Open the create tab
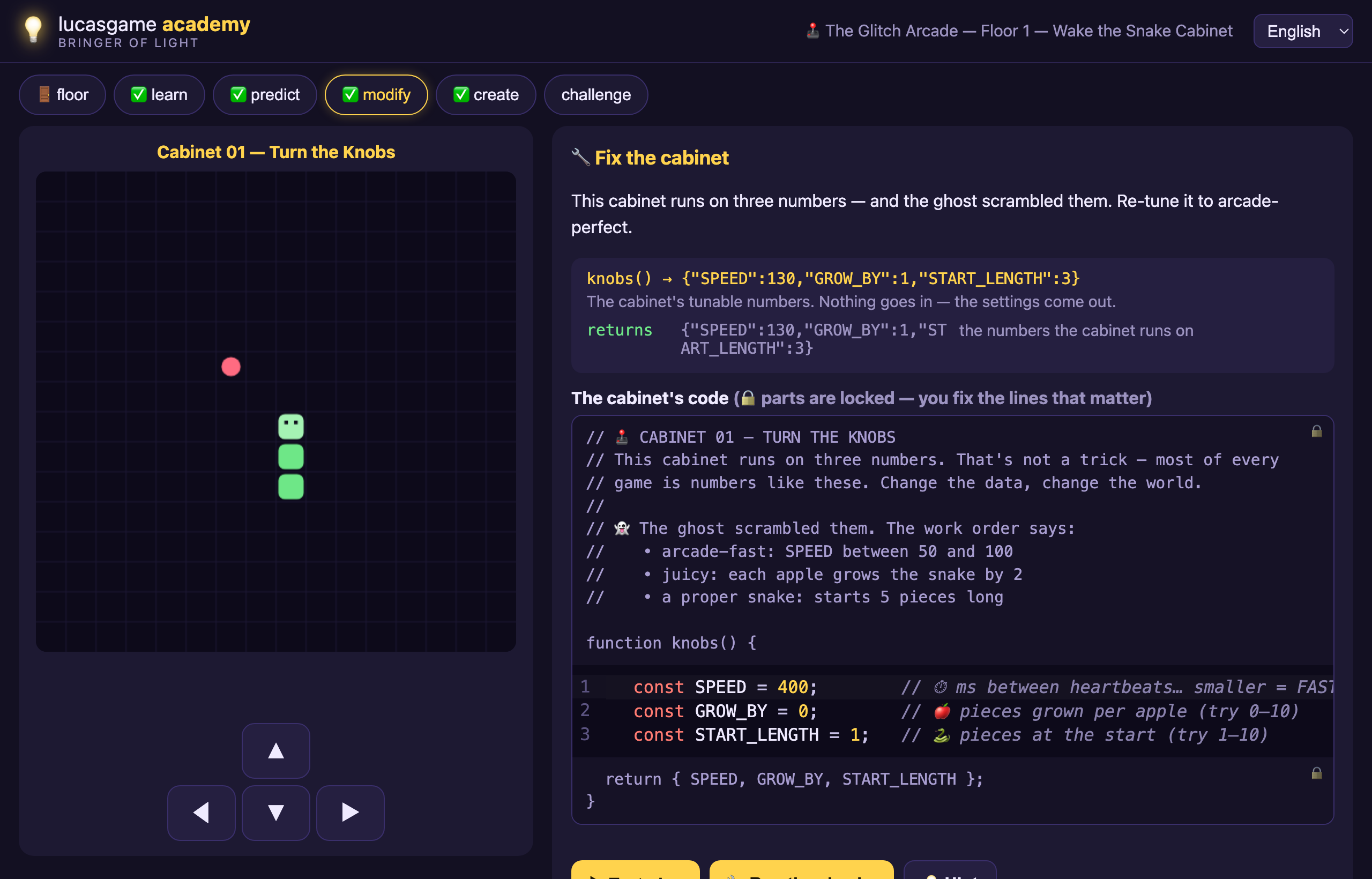 point(486,95)
